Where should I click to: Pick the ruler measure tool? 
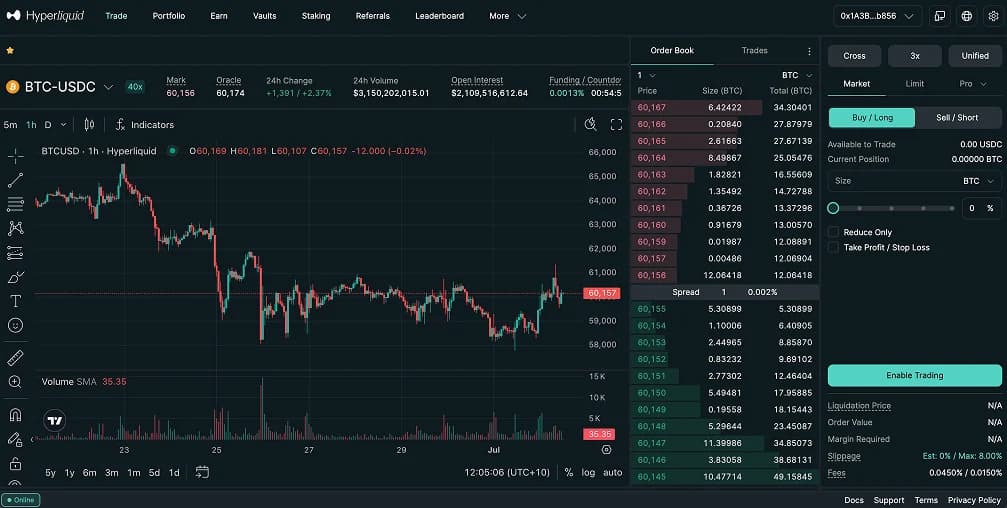click(15, 358)
